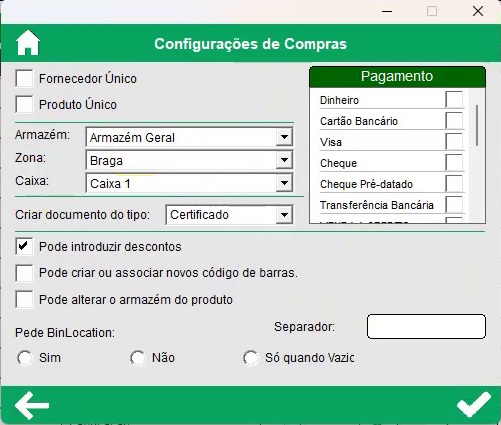Tick the Transferência Bancária checkbox

(x=454, y=204)
